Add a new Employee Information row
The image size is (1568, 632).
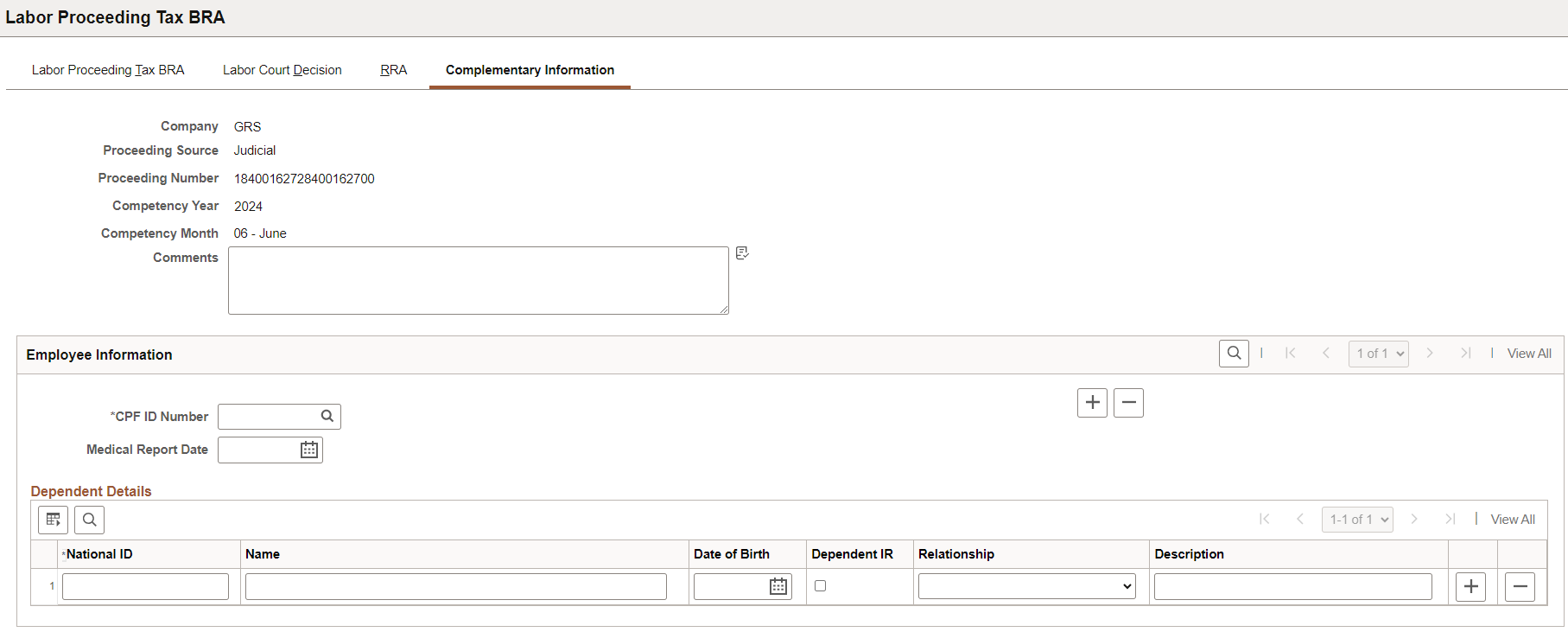(1092, 402)
